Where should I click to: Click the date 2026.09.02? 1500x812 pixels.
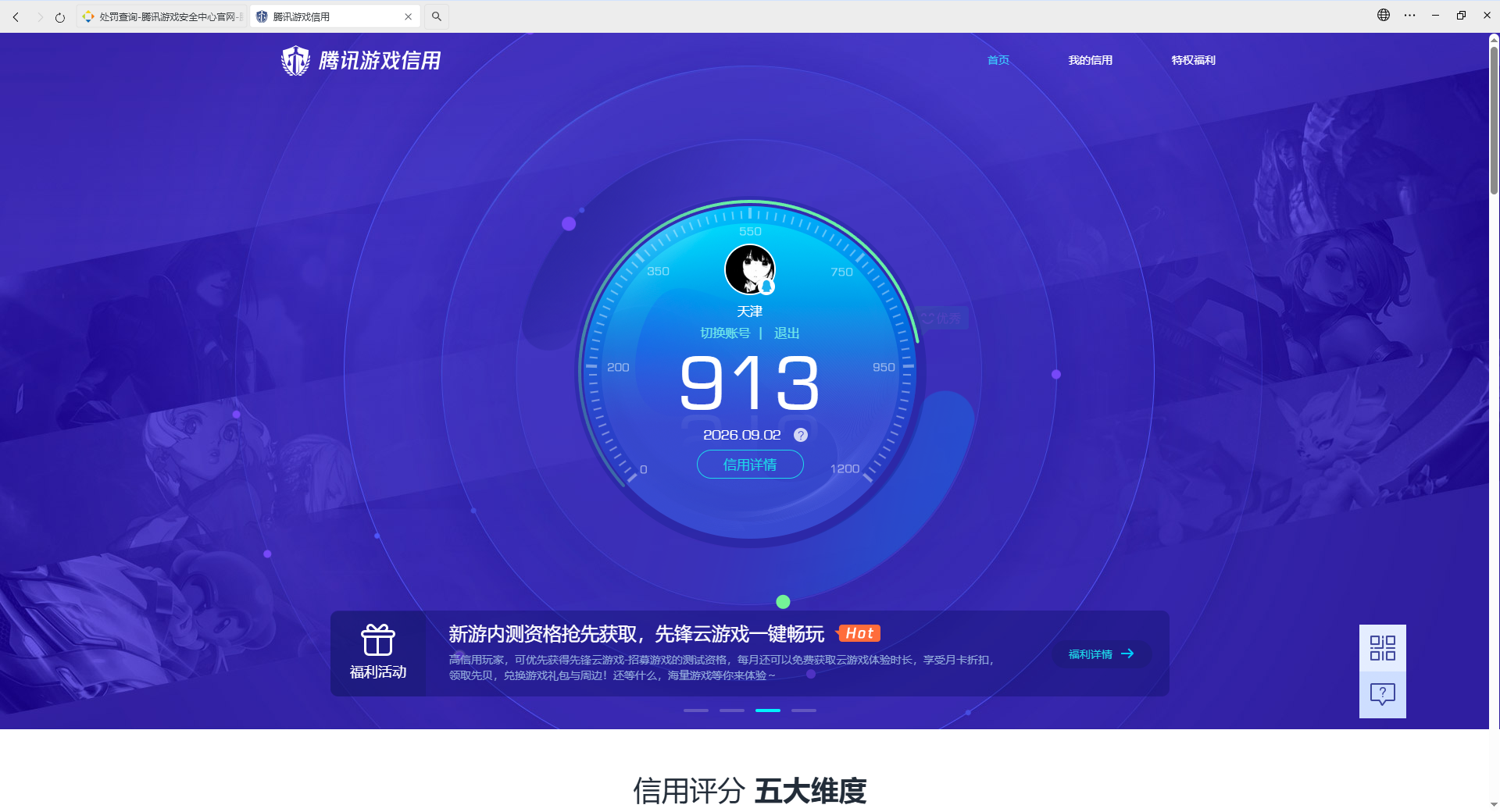pos(742,435)
